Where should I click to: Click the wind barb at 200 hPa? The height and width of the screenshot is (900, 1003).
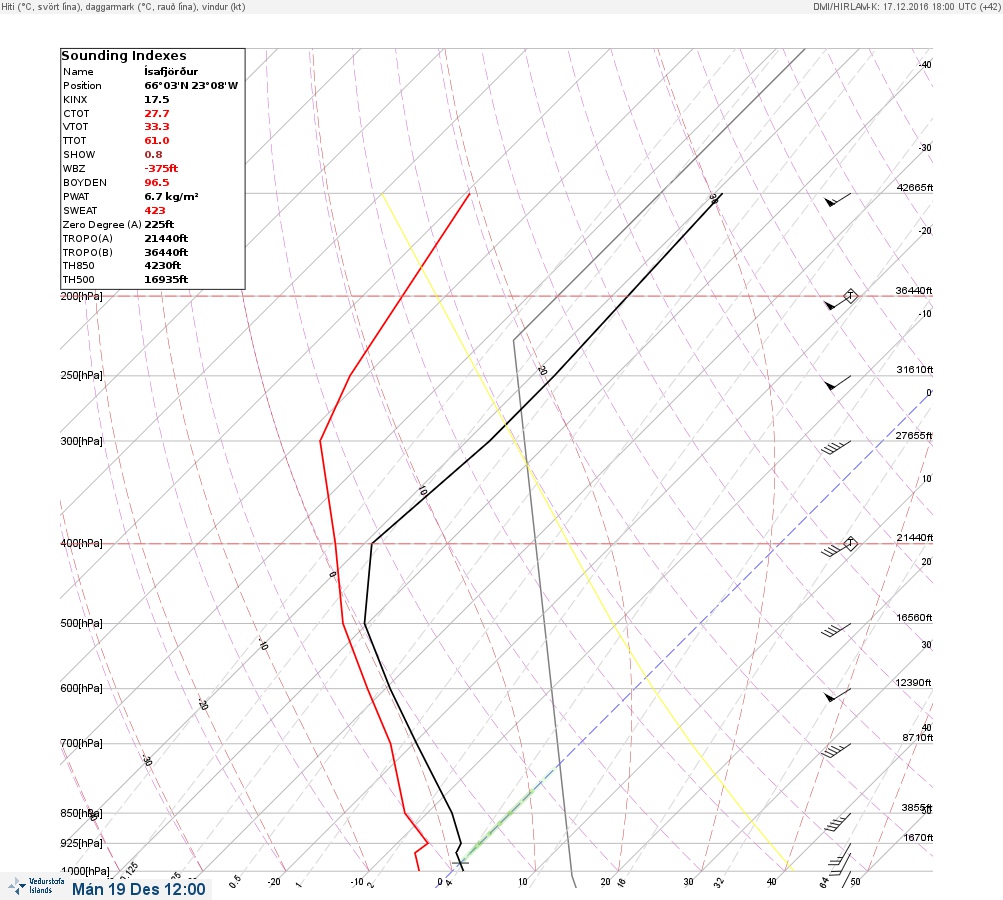[x=836, y=303]
